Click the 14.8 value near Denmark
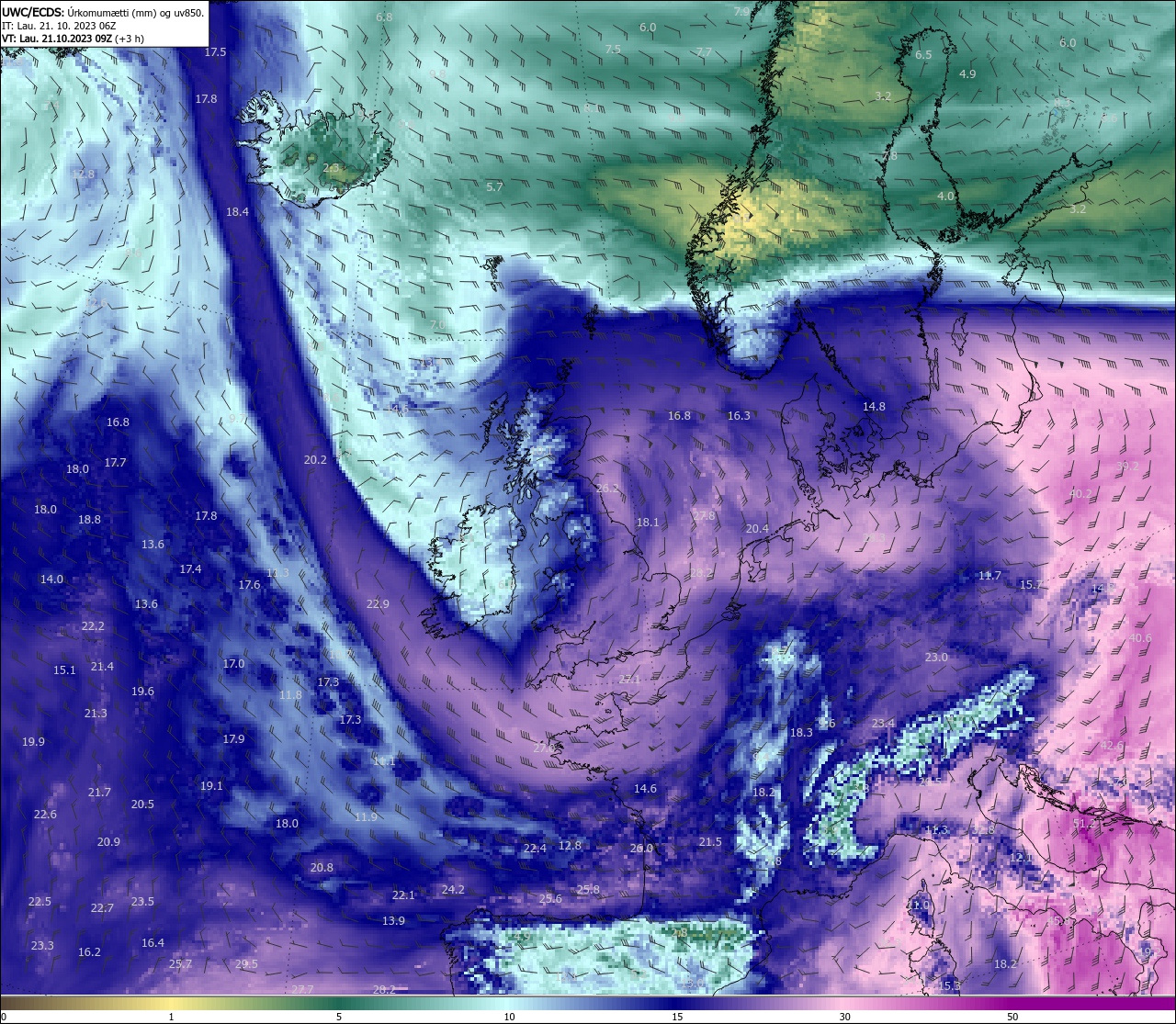 point(874,407)
